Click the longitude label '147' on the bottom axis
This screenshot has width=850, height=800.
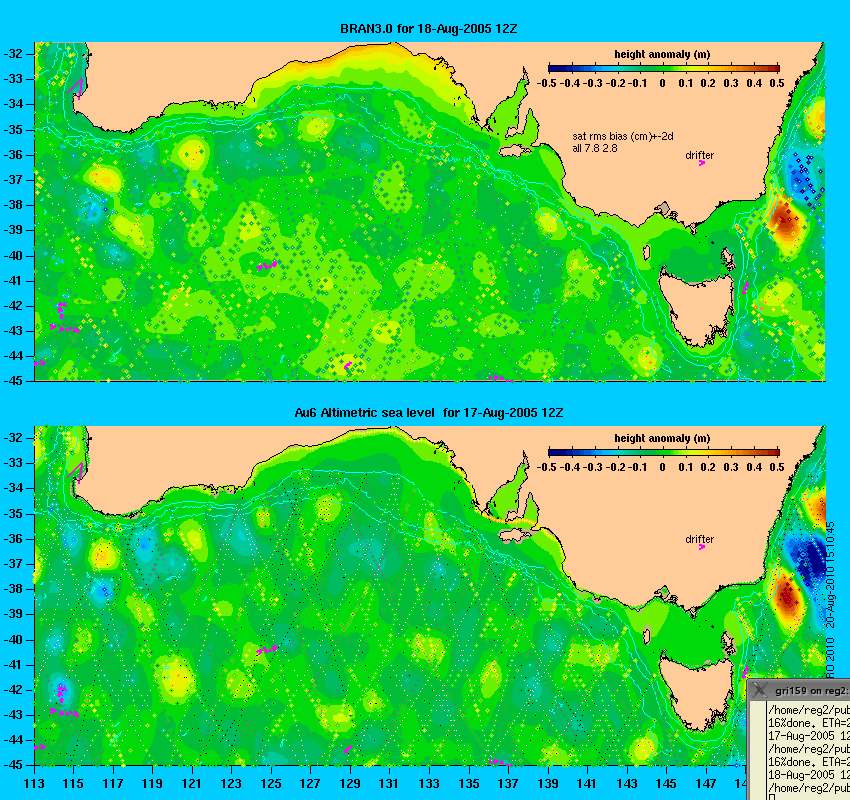(705, 783)
